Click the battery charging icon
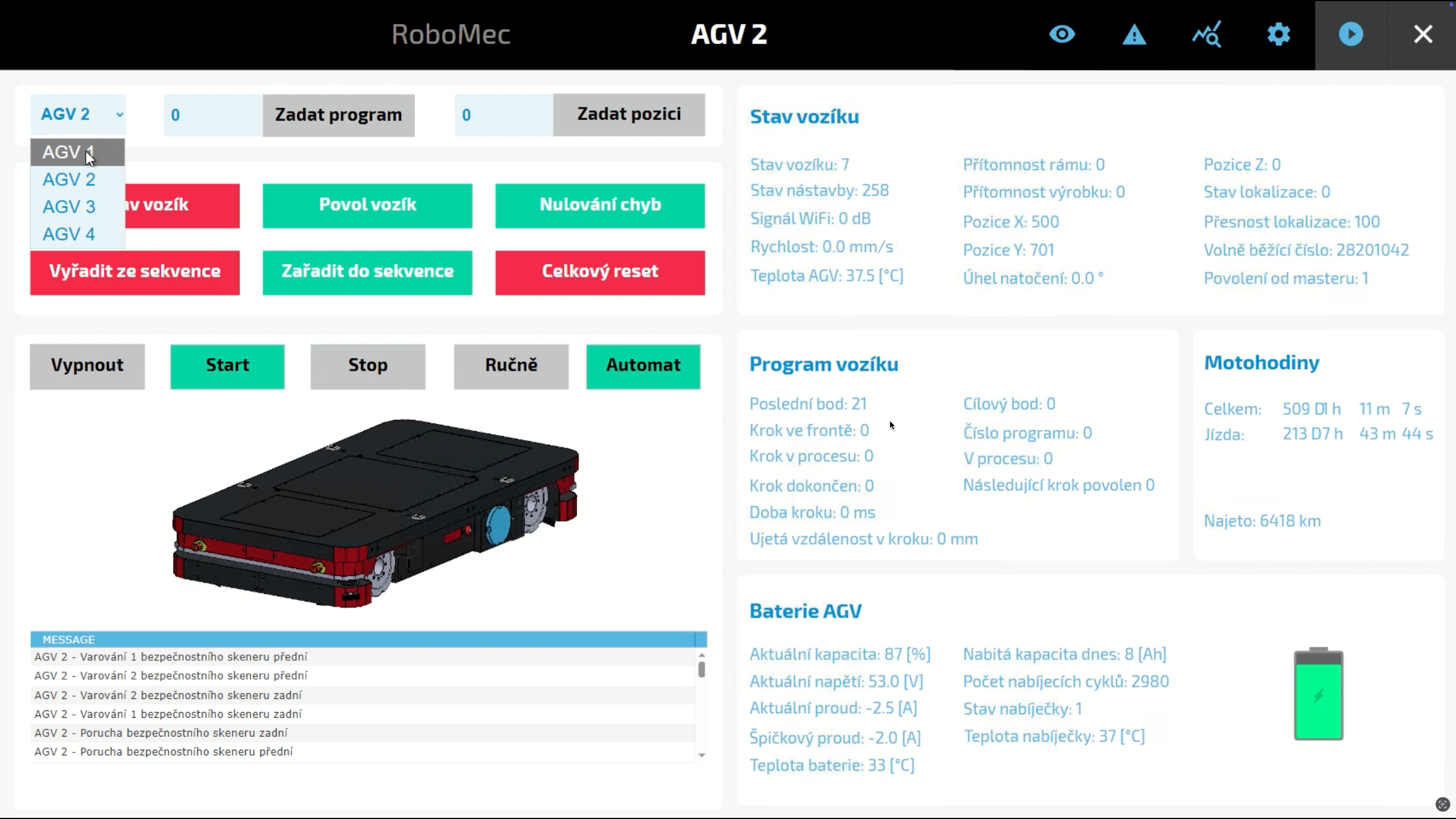Screen dimensions: 1456x819 tap(1318, 694)
